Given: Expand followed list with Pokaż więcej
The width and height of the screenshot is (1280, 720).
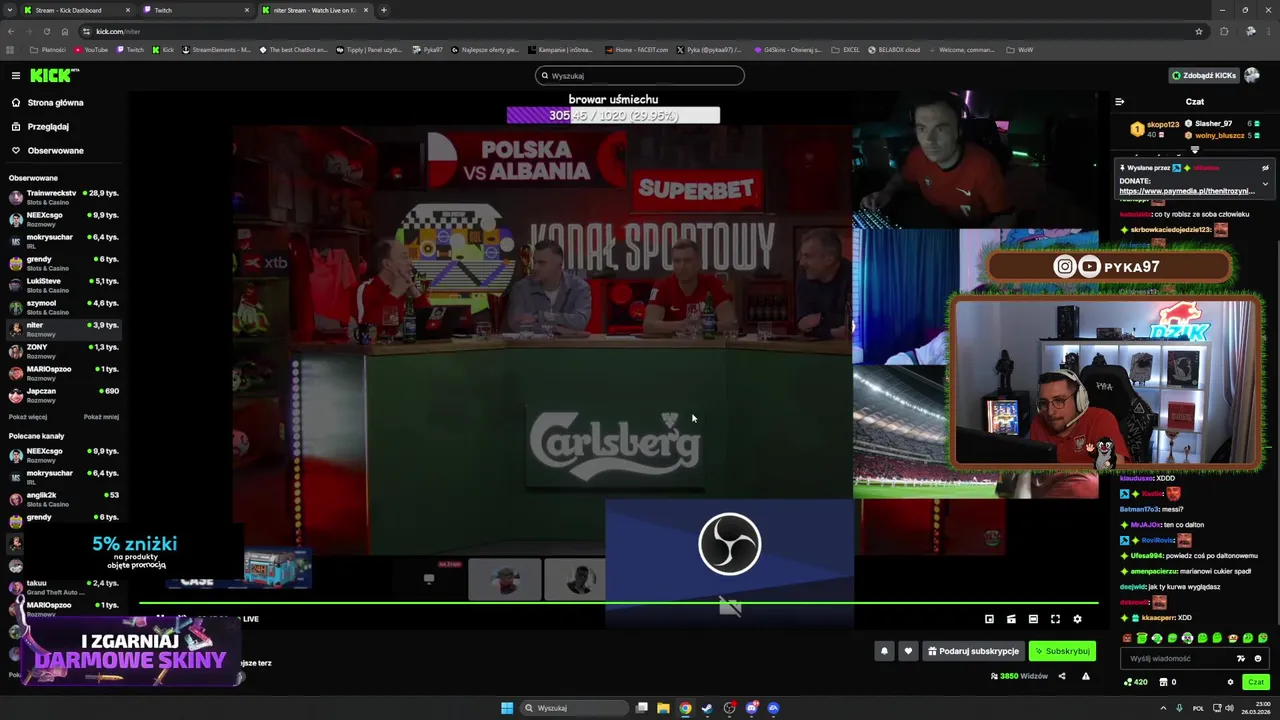Looking at the screenshot, I should pos(28,417).
